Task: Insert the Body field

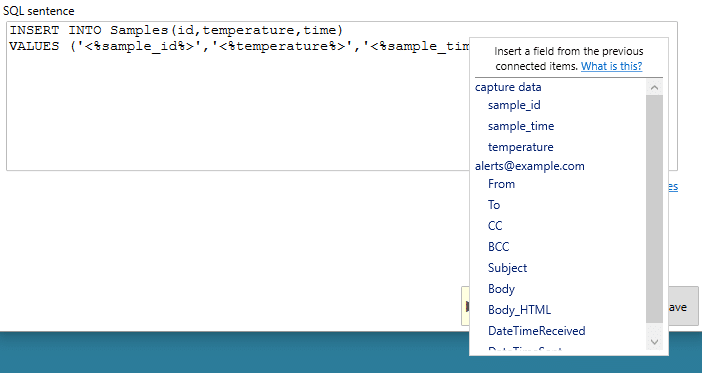Action: [501, 289]
